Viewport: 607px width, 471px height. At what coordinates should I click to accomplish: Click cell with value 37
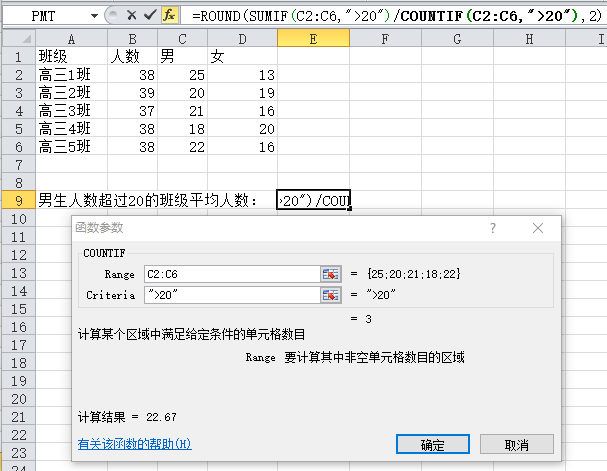coord(132,110)
